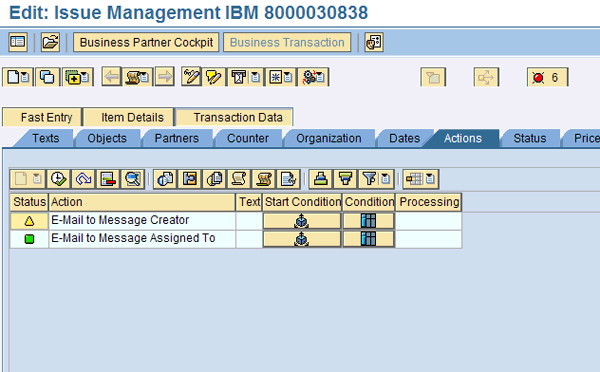Viewport: 600px width, 372px height.
Task: Toggle the locator panel icon in top toolbar
Action: 18,42
